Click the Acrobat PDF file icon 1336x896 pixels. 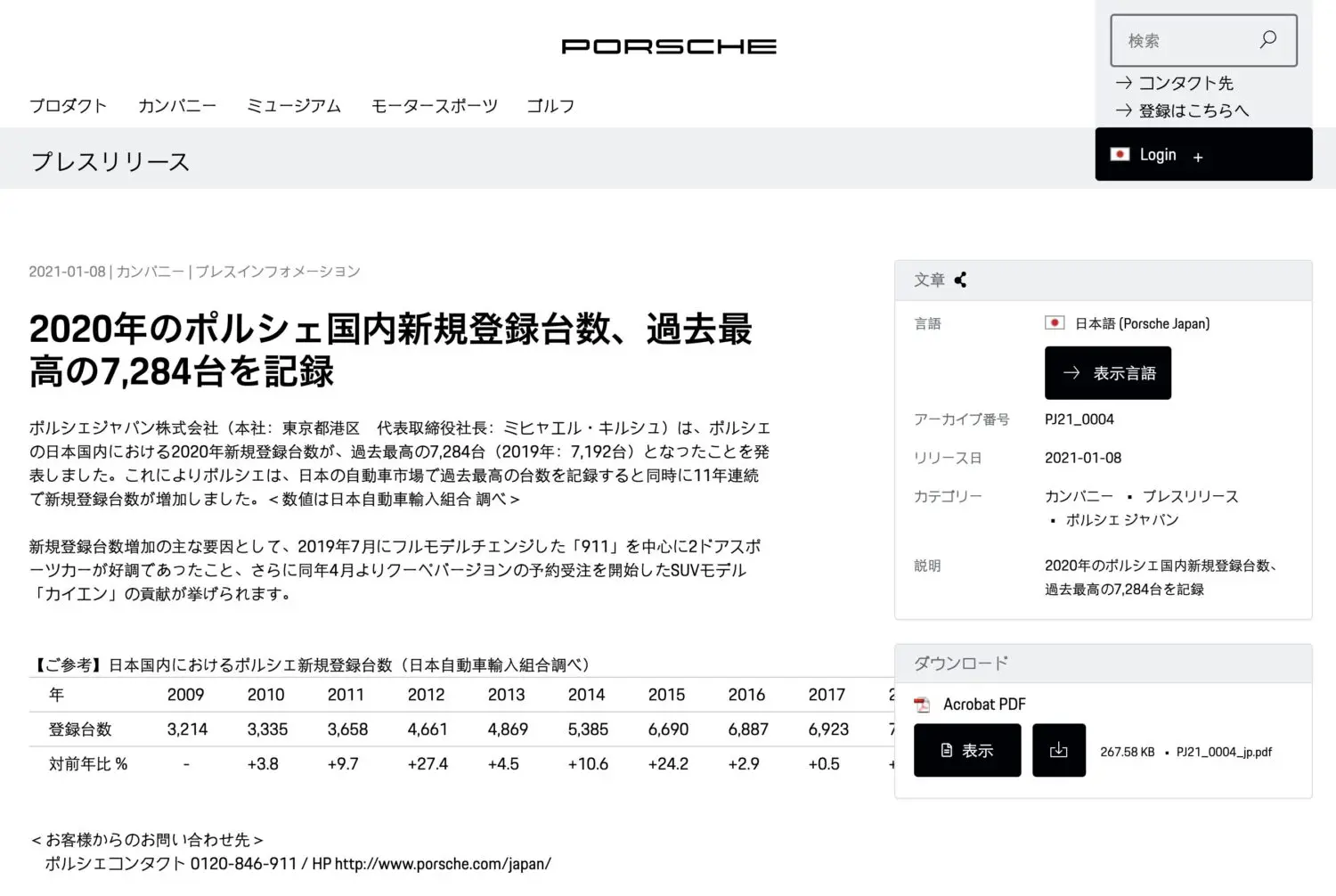922,705
